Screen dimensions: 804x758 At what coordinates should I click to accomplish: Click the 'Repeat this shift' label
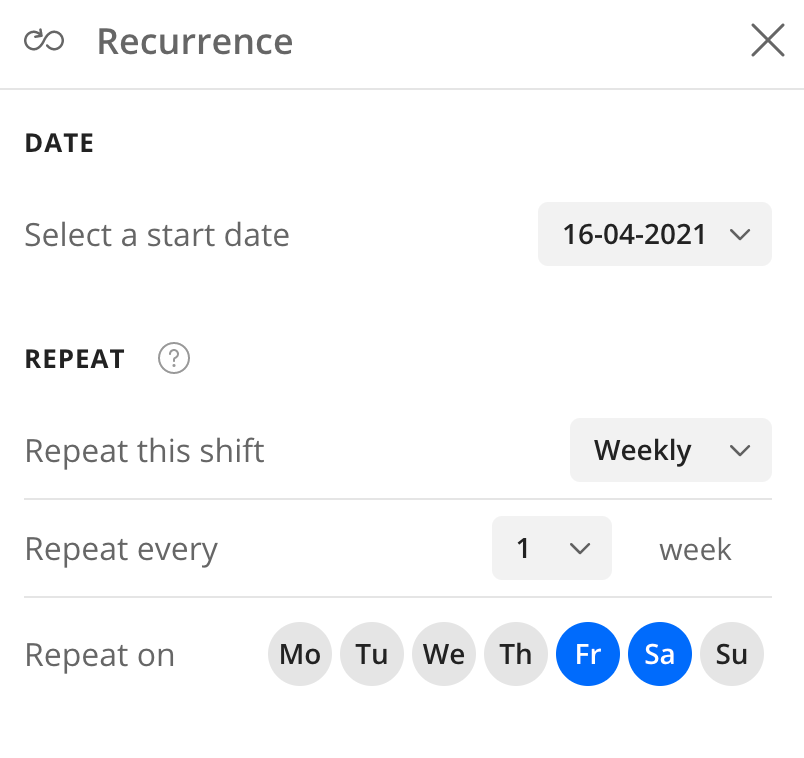[144, 451]
